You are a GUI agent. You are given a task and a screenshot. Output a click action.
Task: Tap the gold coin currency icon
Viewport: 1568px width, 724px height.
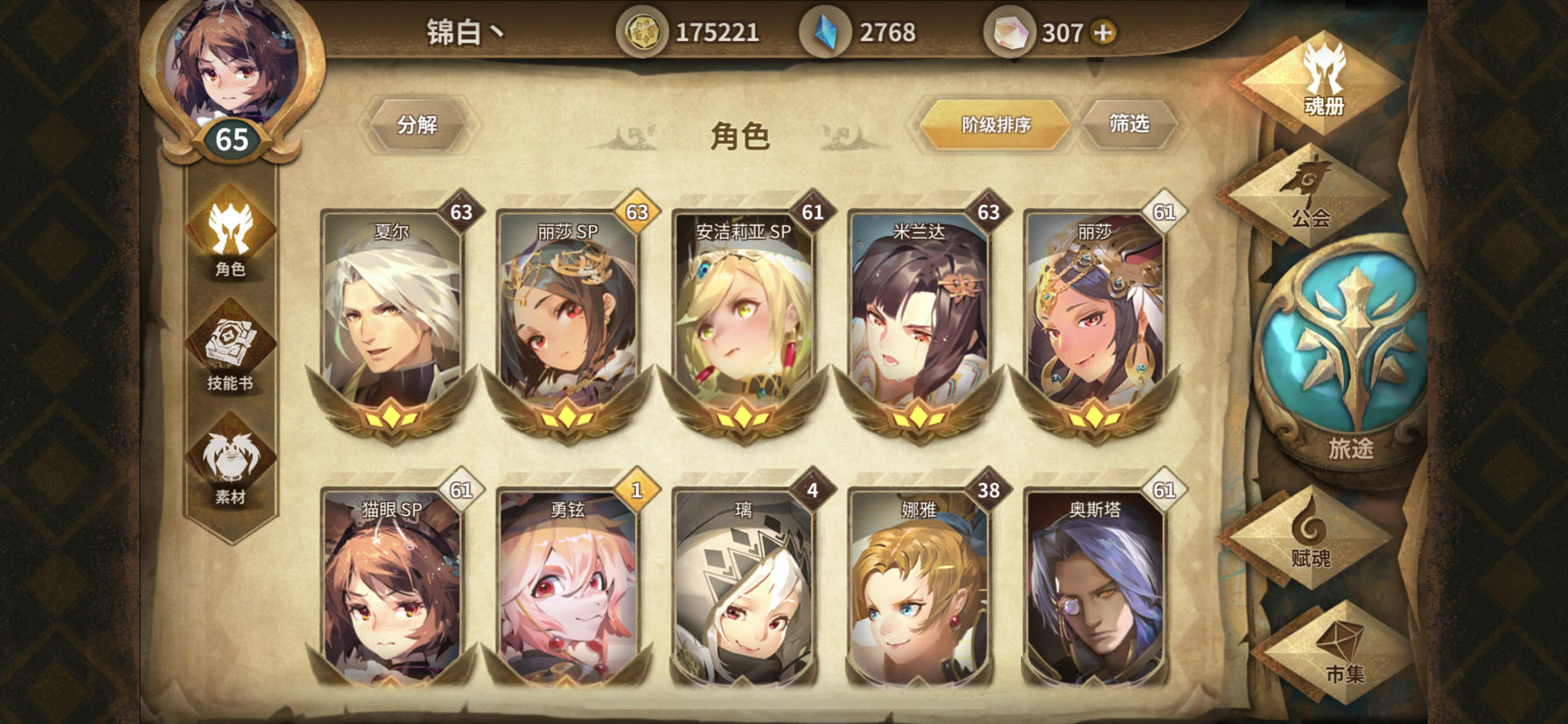tap(642, 33)
